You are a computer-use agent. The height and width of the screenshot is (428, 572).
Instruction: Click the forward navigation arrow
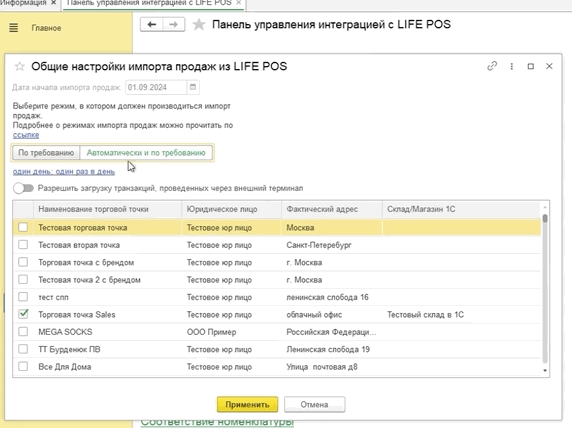(x=174, y=24)
